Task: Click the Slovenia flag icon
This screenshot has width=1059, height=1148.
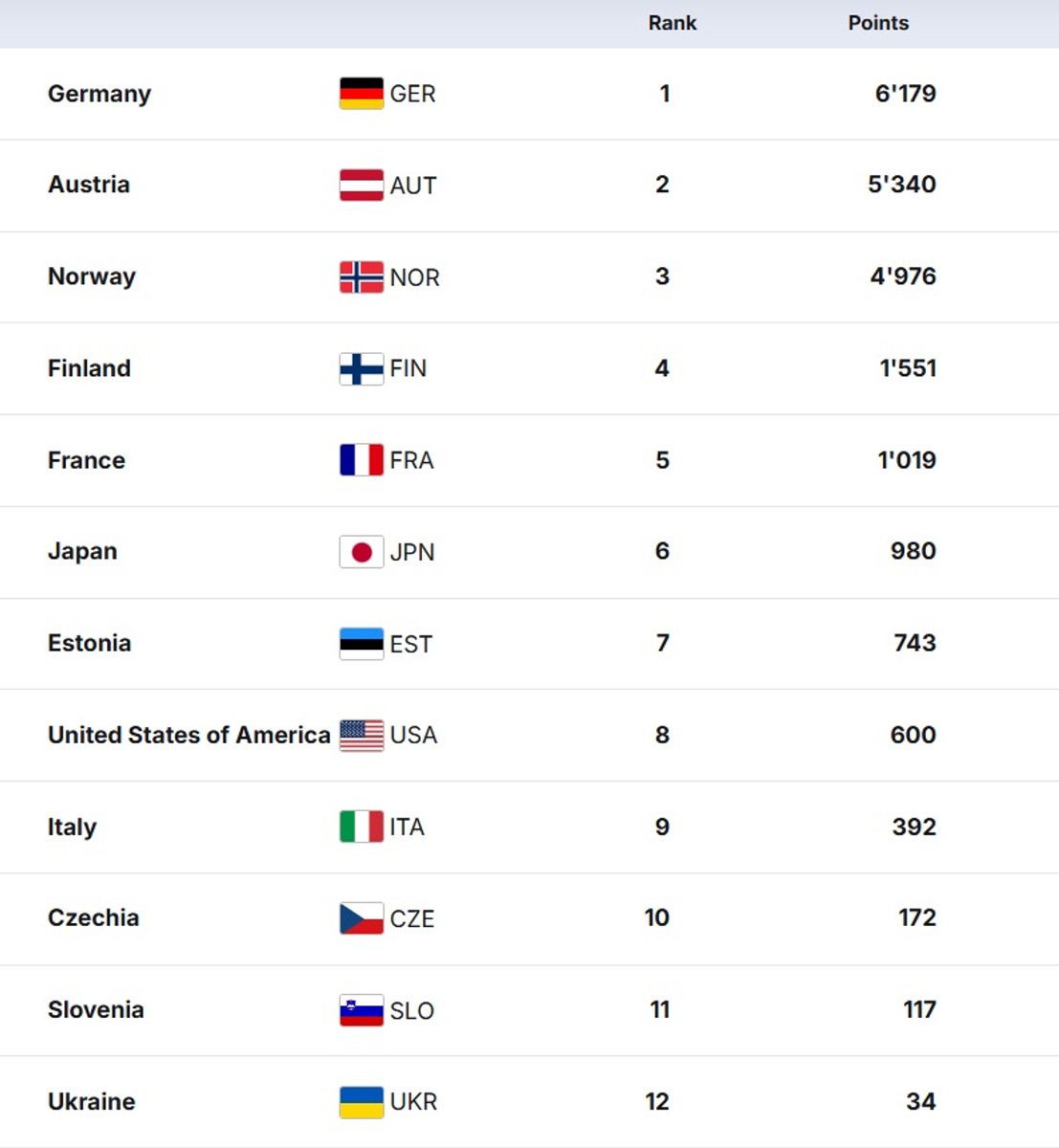Action: click(x=362, y=1010)
